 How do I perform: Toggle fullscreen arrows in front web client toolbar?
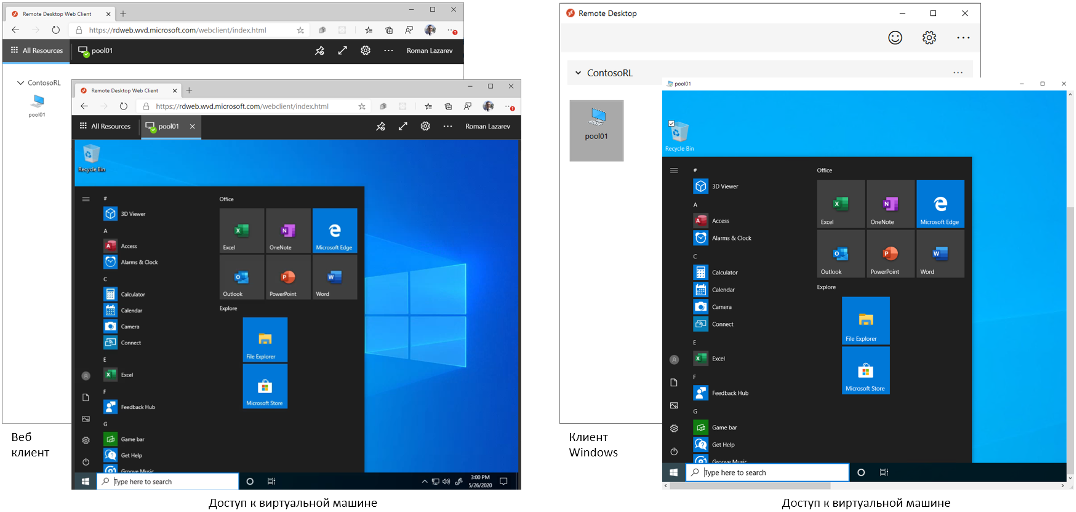coord(403,126)
